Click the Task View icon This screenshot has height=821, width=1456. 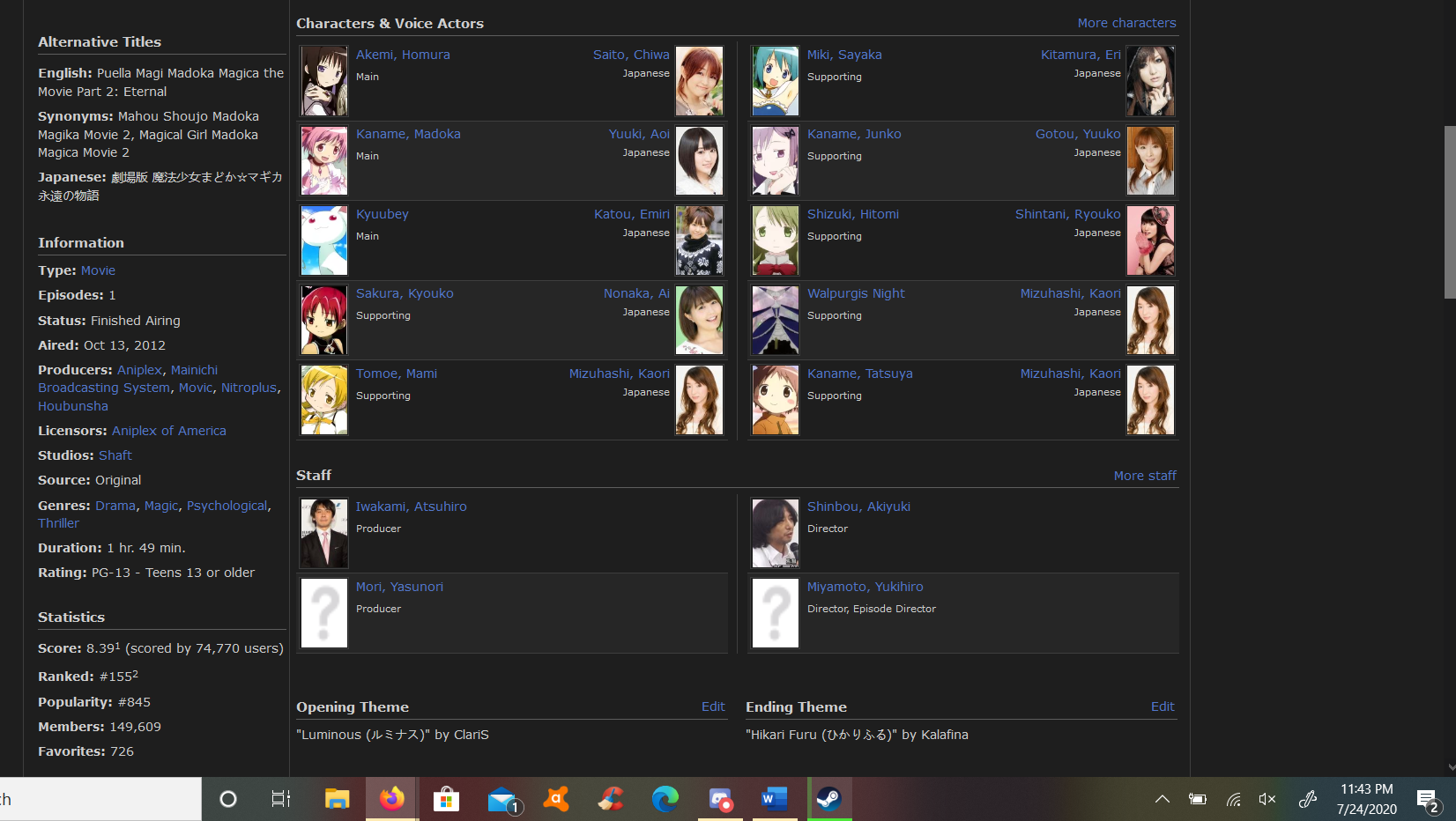coord(281,799)
